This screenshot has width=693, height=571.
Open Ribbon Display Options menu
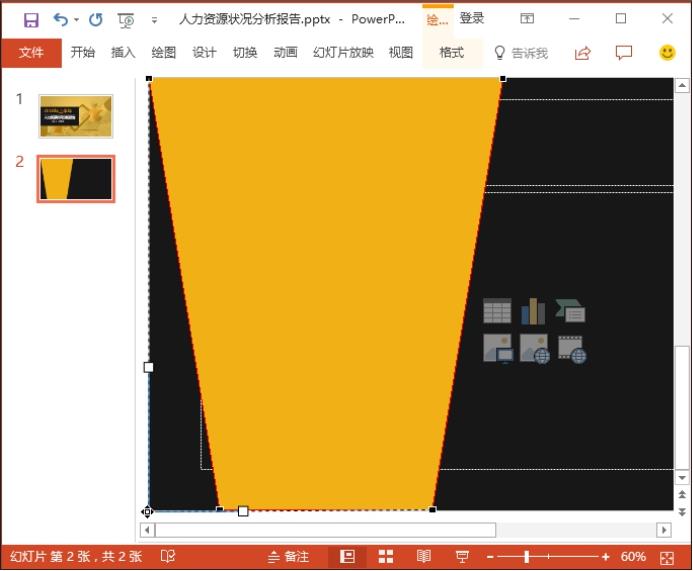tap(527, 19)
